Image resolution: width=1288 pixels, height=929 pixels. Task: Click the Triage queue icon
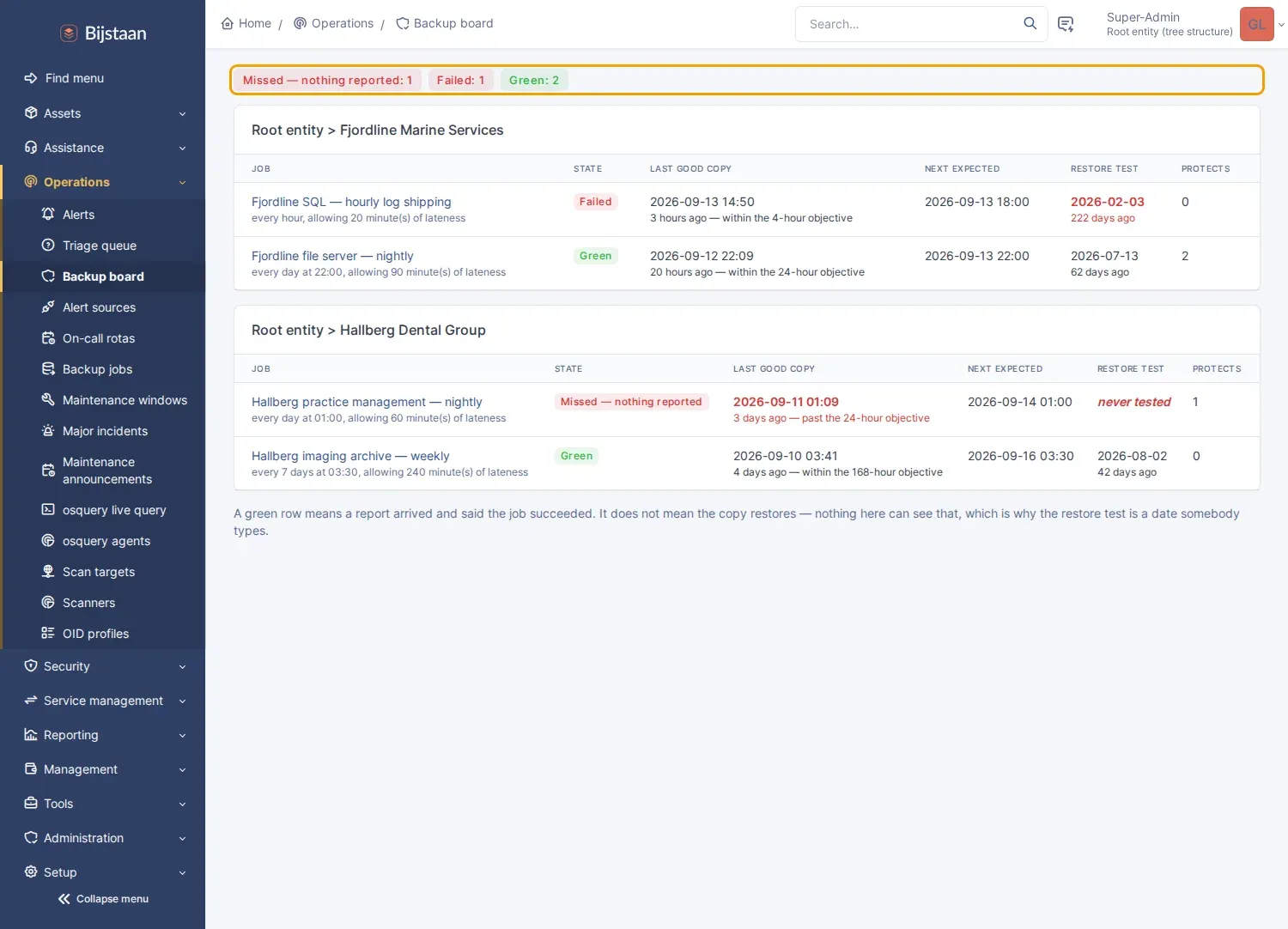tap(48, 245)
